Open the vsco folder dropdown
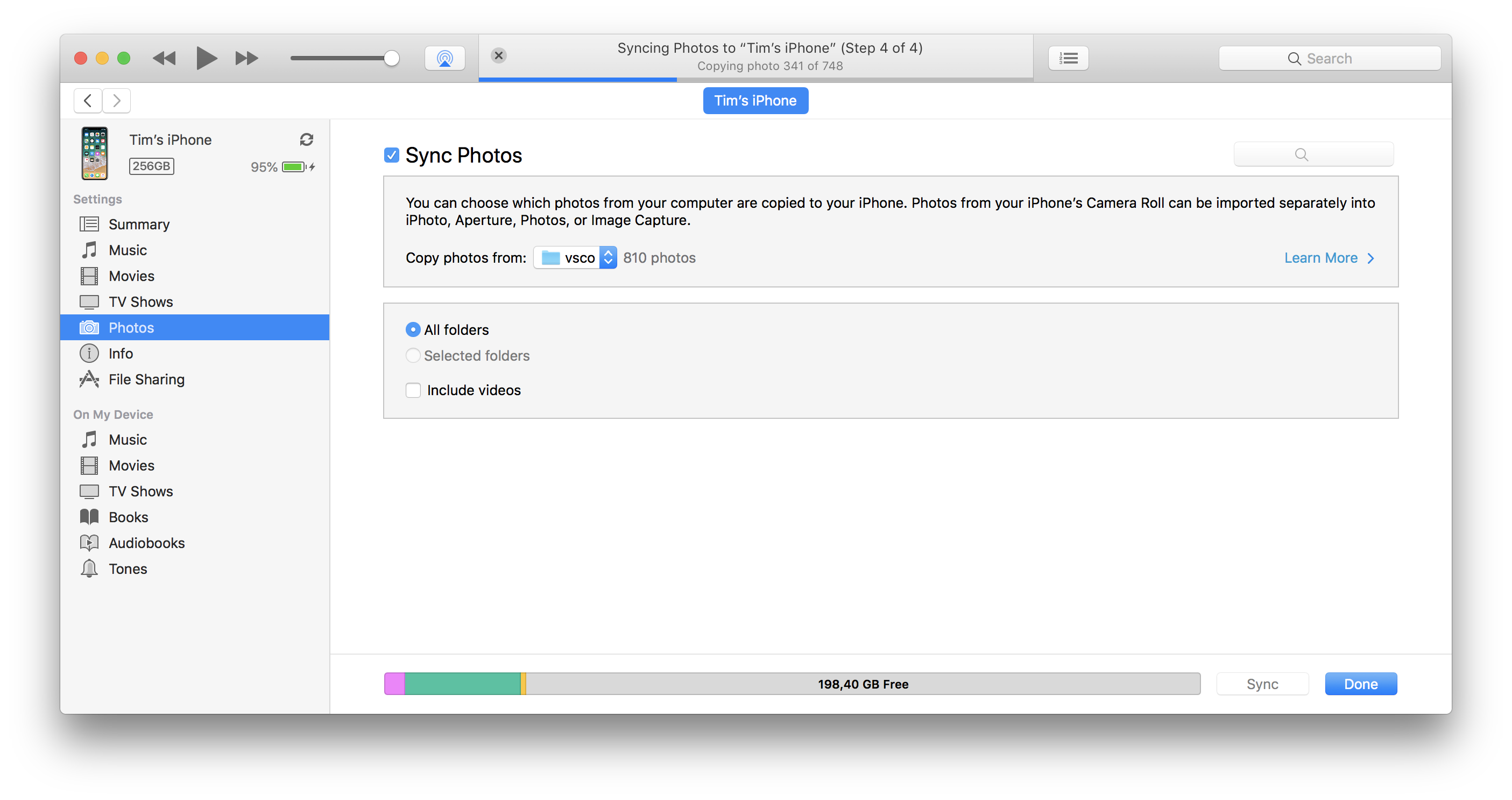 tap(575, 258)
